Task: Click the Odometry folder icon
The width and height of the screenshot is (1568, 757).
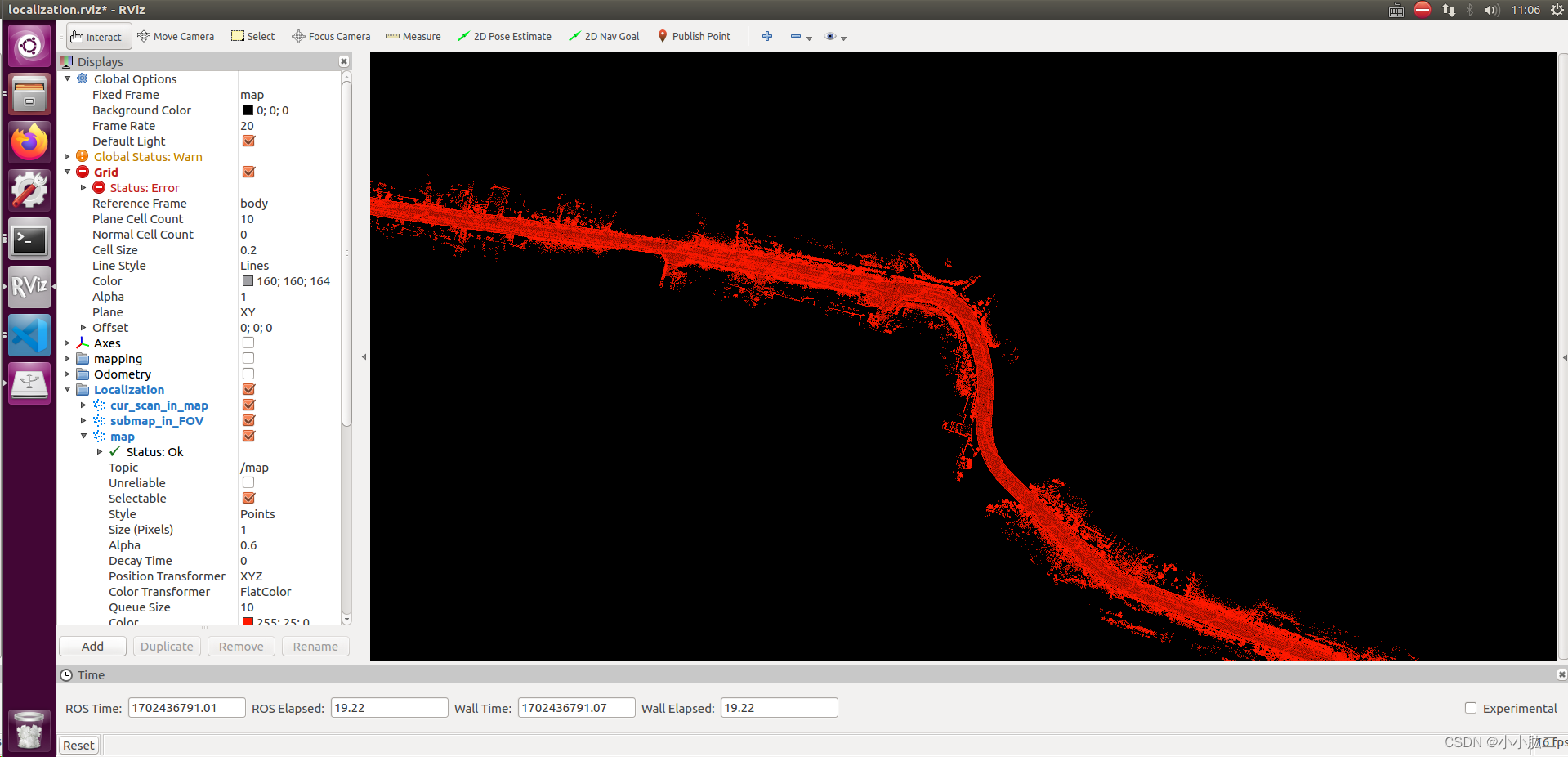Action: (83, 374)
